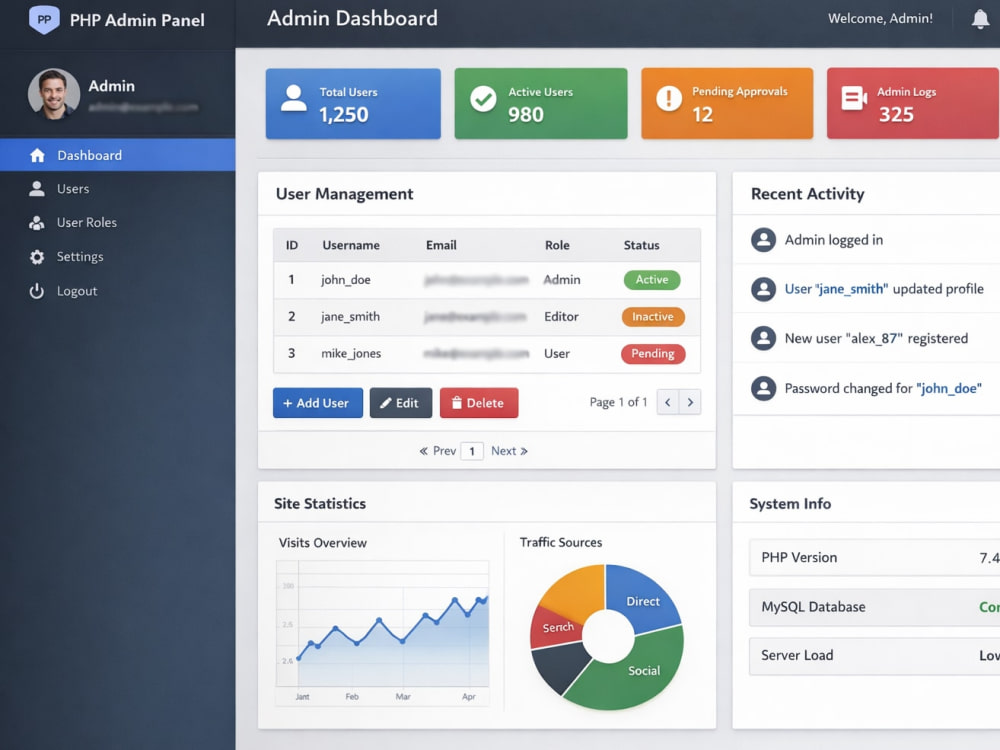The image size is (1000, 750).
Task: Click avatar icon beside alex_87 registered
Action: [x=763, y=338]
